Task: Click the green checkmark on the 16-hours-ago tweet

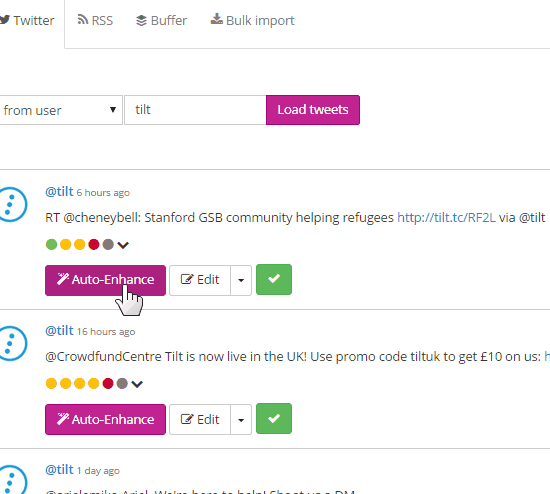Action: pos(274,419)
